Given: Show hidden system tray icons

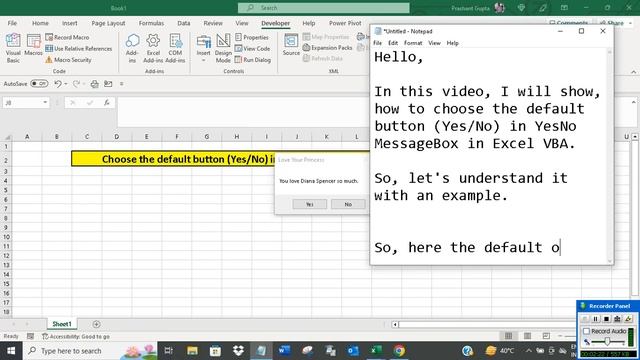Looking at the screenshot, I should click(529, 351).
